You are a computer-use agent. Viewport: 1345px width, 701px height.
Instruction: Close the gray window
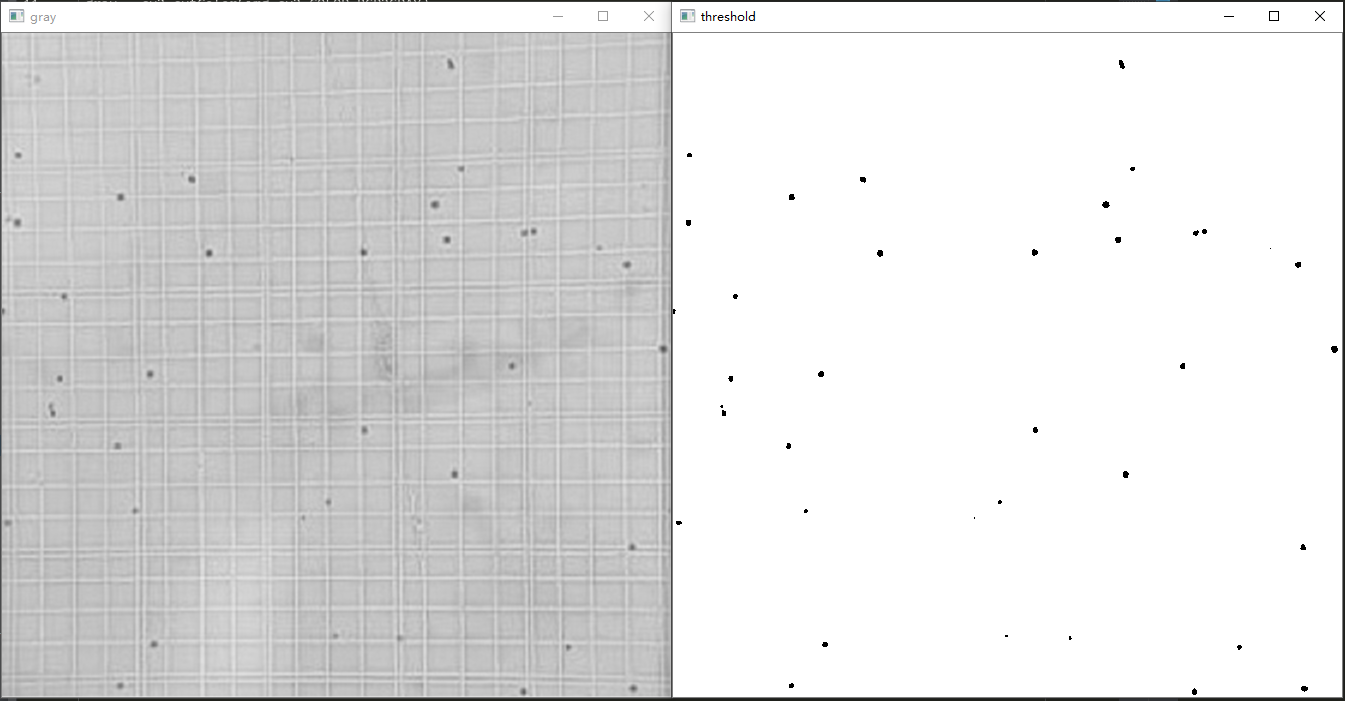(x=649, y=16)
